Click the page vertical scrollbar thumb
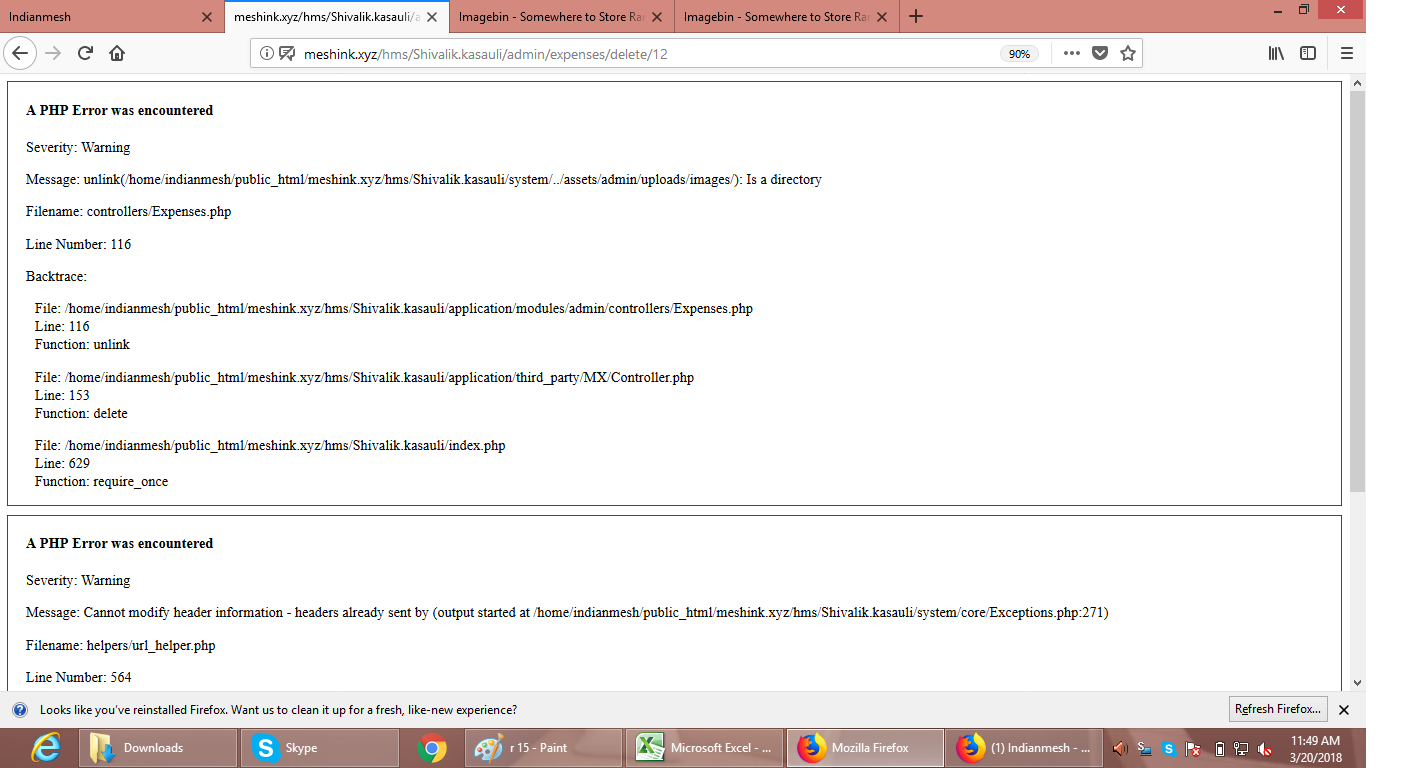The width and height of the screenshot is (1410, 768). coord(1357,290)
